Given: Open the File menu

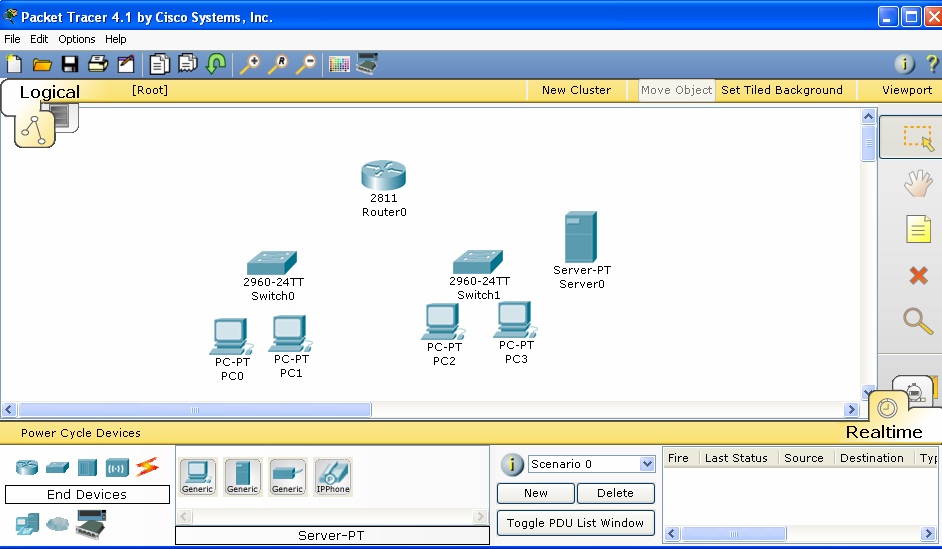Looking at the screenshot, I should tap(12, 39).
